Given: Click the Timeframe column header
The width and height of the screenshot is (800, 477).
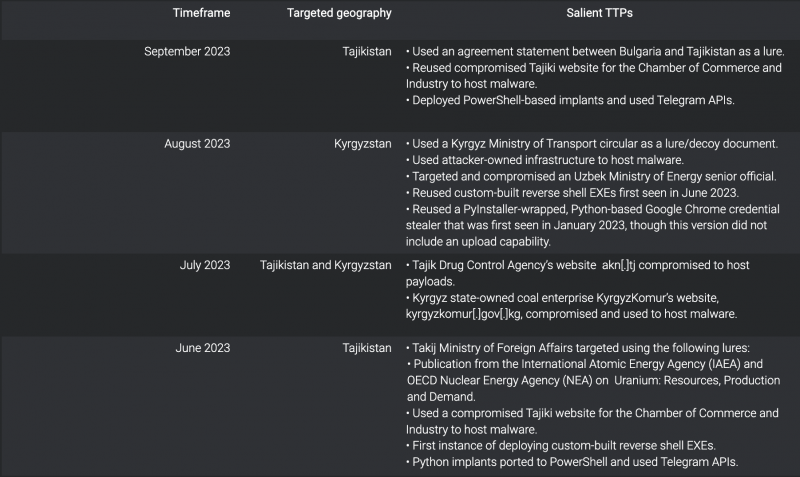Looking at the screenshot, I should pos(200,13).
